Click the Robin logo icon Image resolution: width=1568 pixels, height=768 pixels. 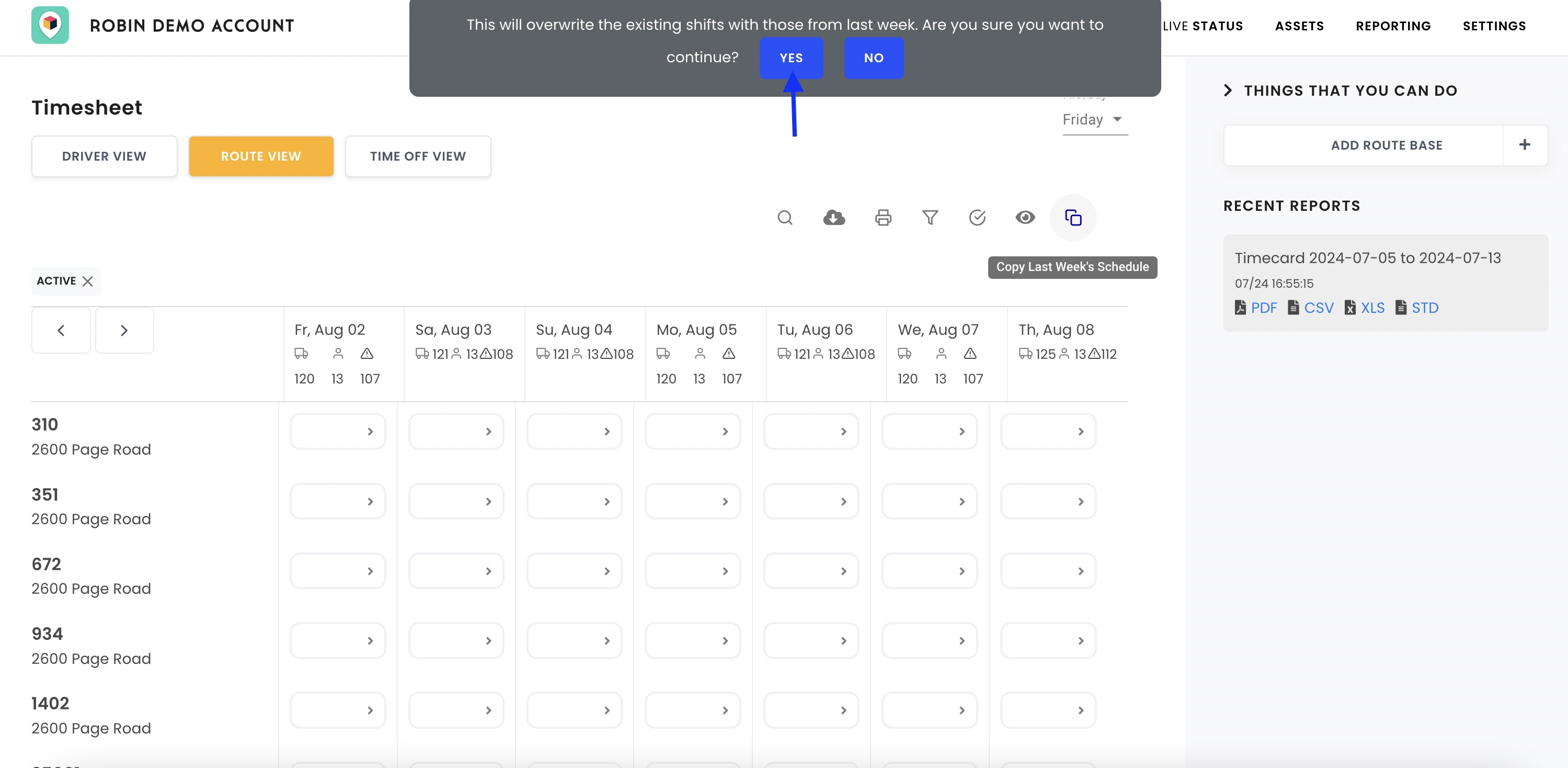(50, 25)
